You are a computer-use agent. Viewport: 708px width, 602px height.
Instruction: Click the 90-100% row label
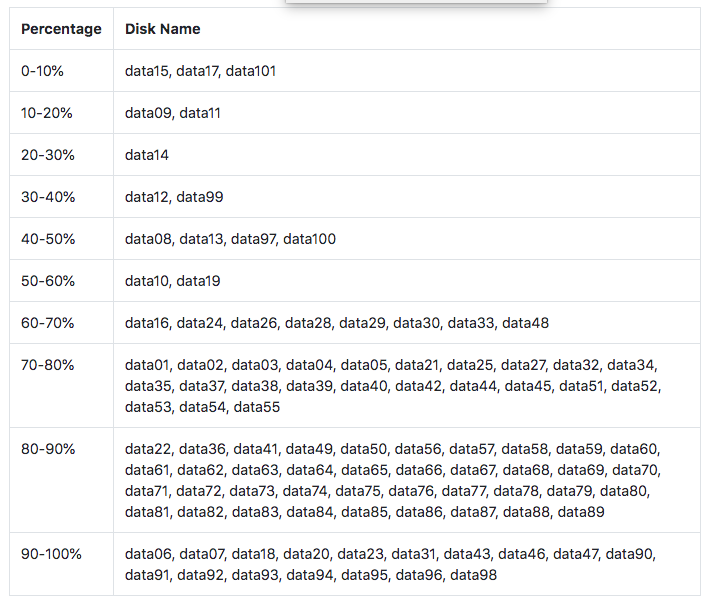(51, 554)
